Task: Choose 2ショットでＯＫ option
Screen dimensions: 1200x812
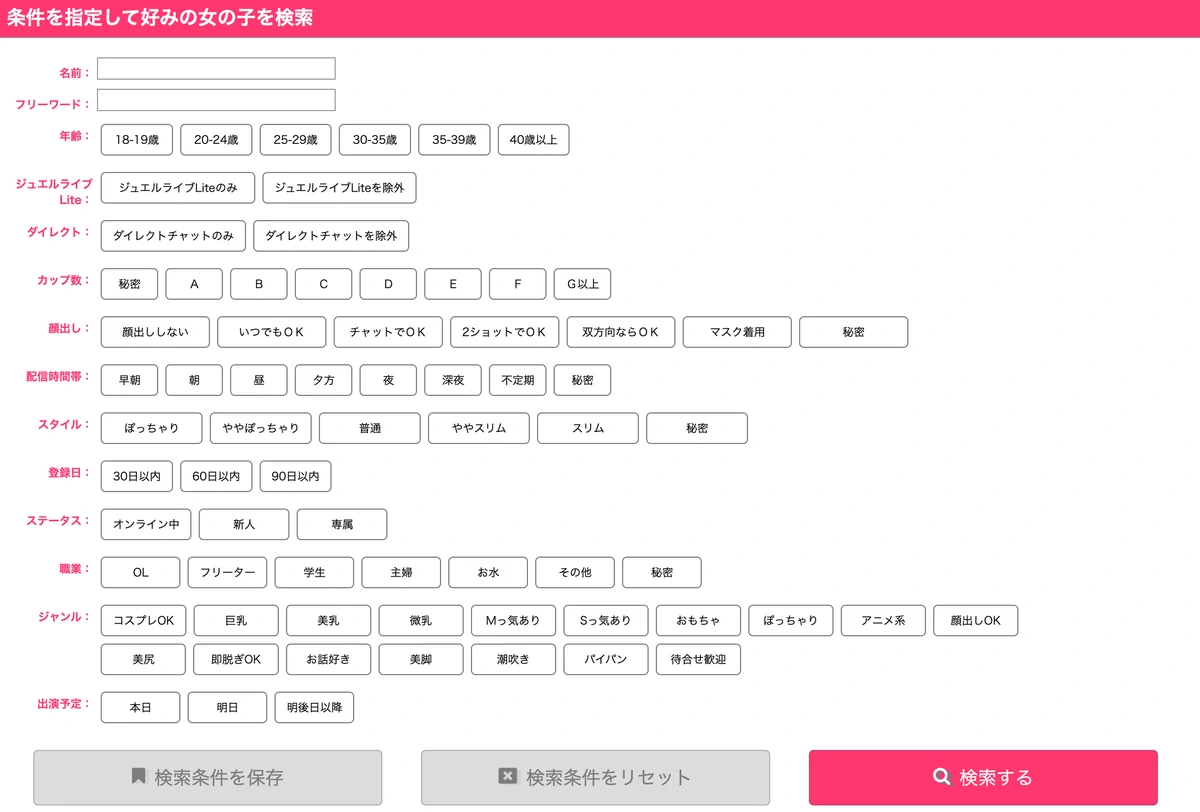Action: click(505, 332)
